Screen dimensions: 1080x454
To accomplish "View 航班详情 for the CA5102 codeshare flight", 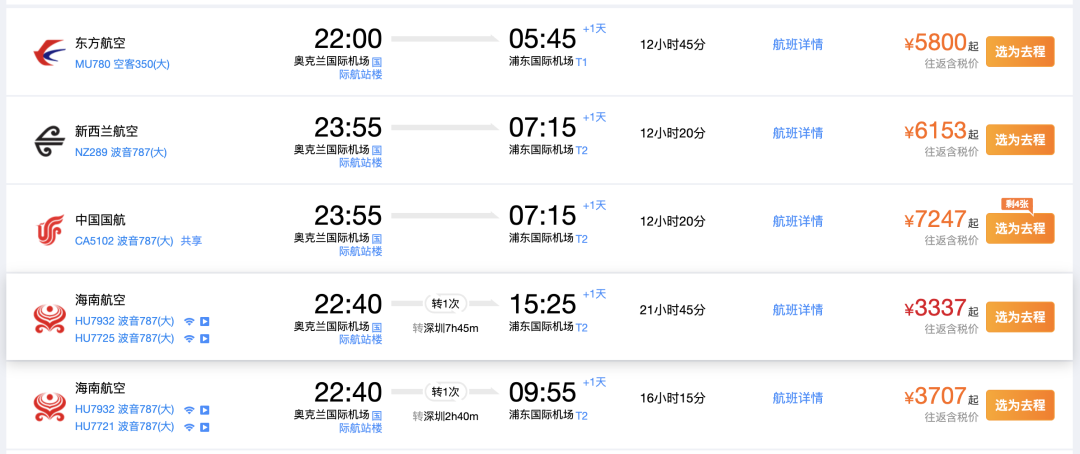I will (798, 221).
